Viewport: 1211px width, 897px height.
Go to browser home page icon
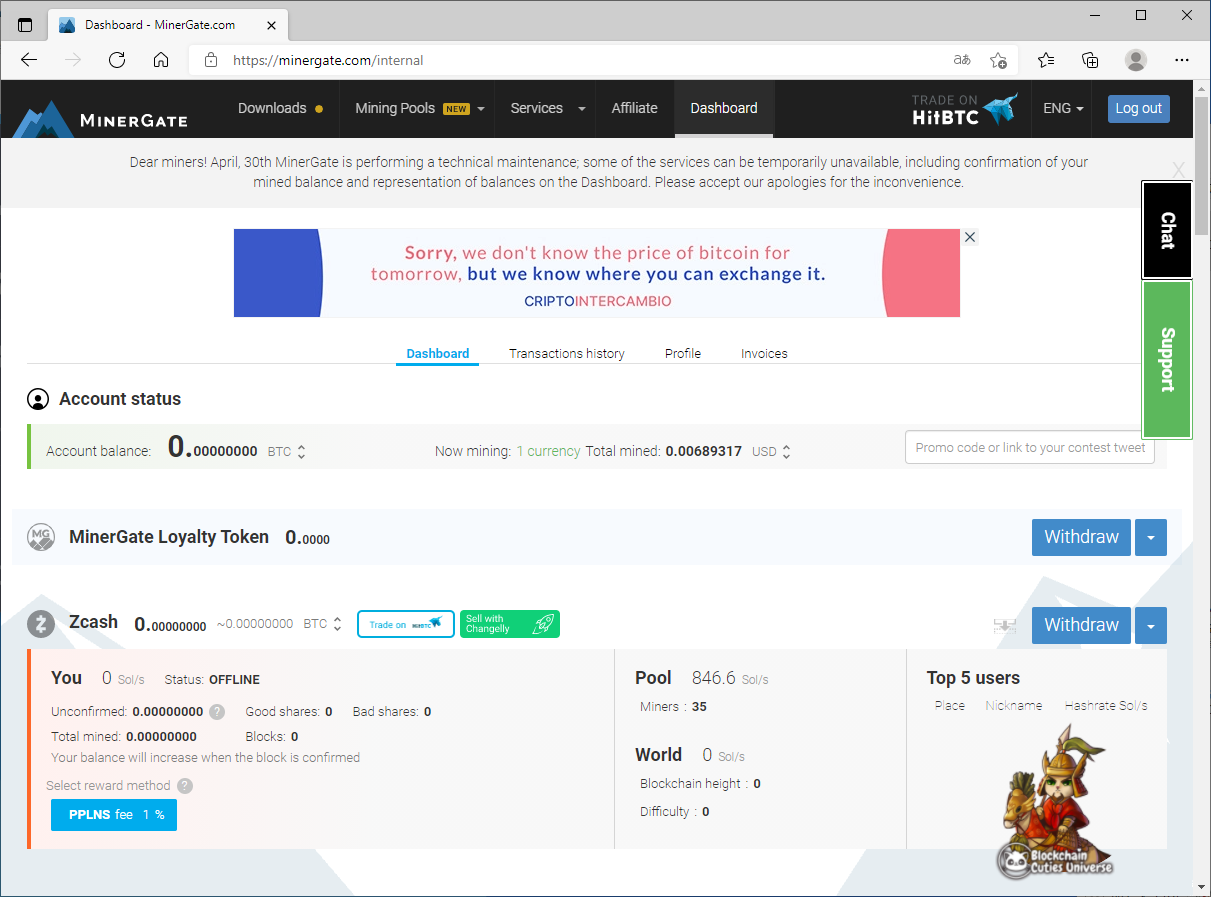coord(161,60)
